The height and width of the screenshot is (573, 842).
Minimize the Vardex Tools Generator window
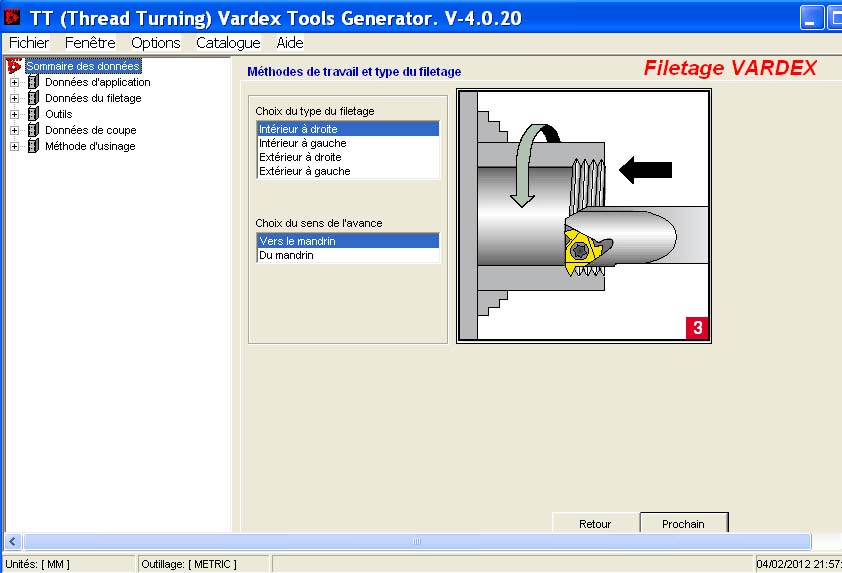click(x=811, y=18)
